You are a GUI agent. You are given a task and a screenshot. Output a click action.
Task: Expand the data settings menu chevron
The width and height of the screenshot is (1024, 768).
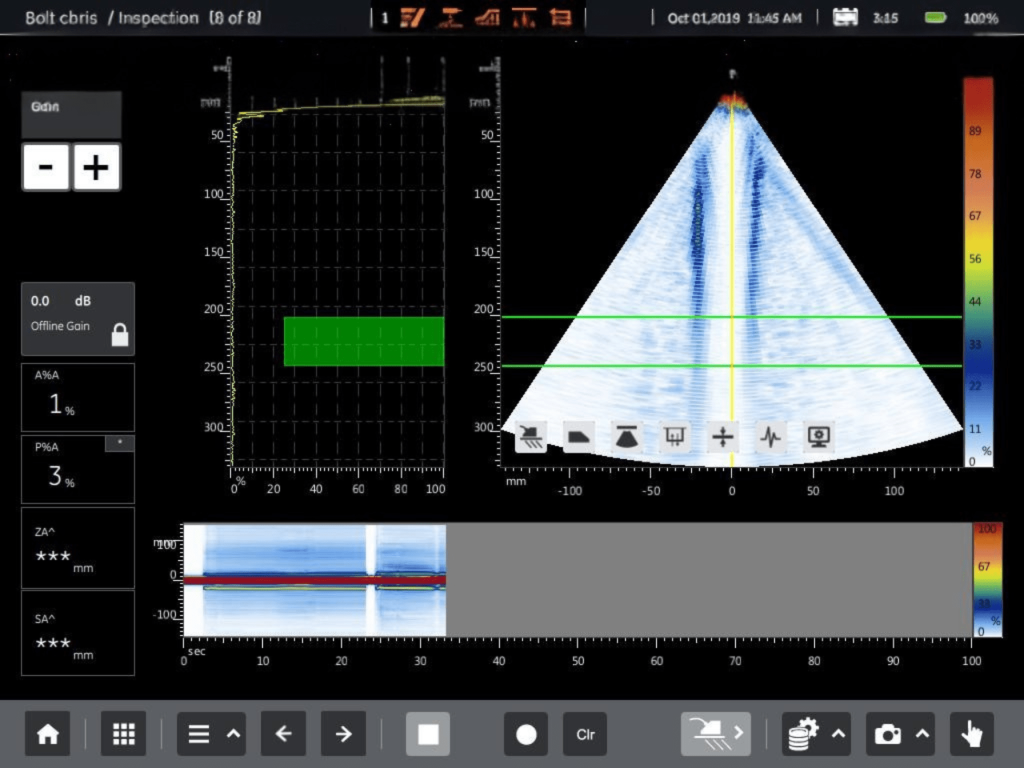pos(839,734)
